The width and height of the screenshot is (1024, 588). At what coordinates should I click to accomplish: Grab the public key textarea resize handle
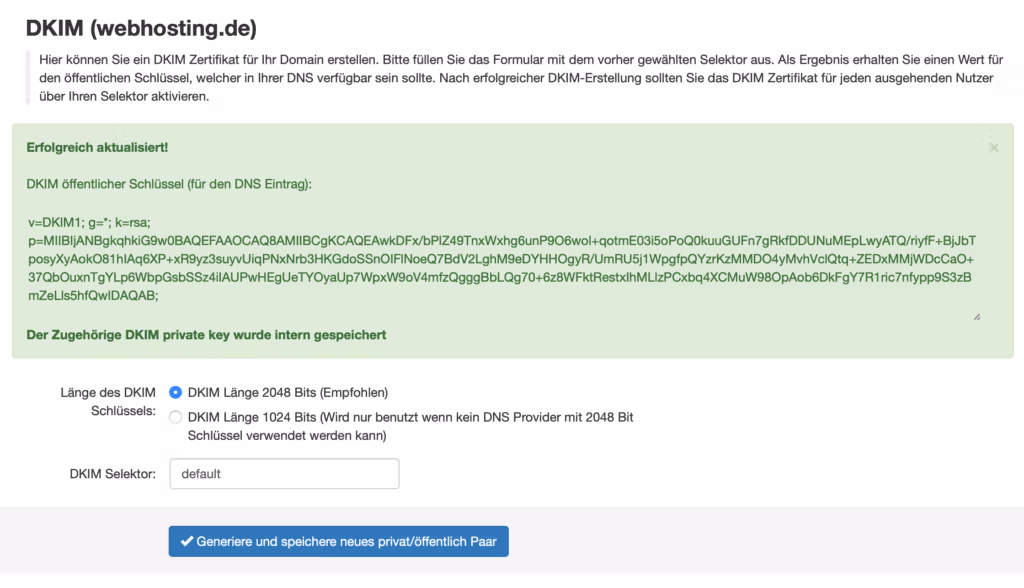point(976,316)
